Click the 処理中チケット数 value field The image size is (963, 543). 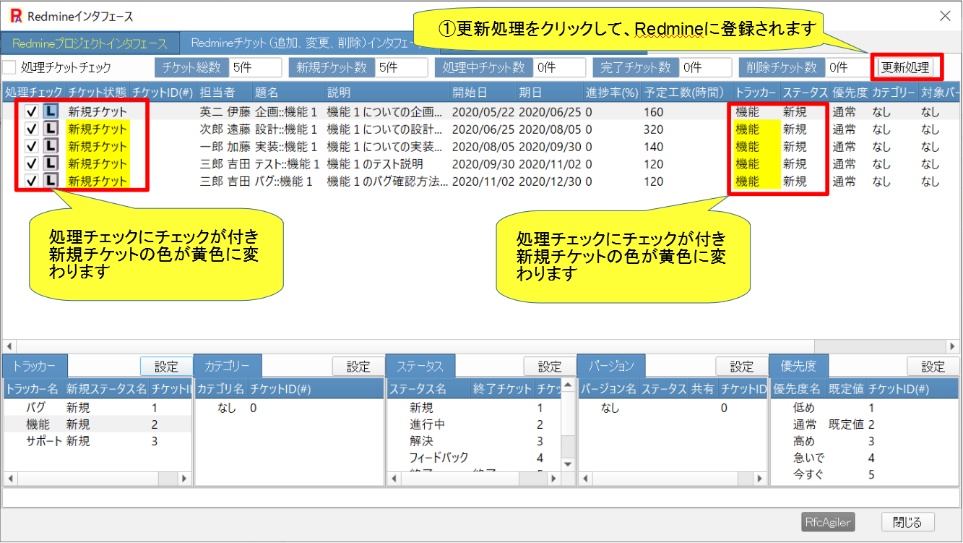tap(559, 67)
